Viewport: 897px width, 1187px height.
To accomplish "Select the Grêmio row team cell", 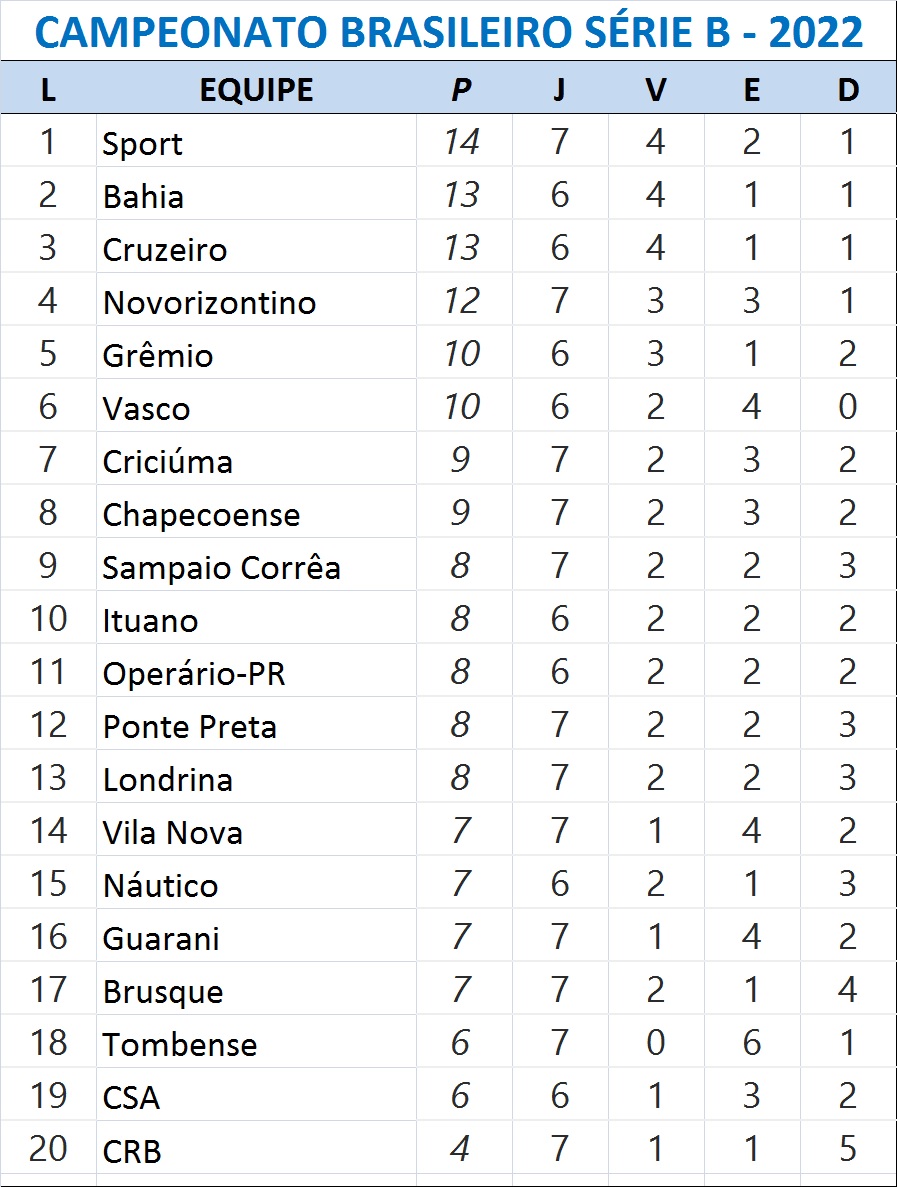I will 158,356.
